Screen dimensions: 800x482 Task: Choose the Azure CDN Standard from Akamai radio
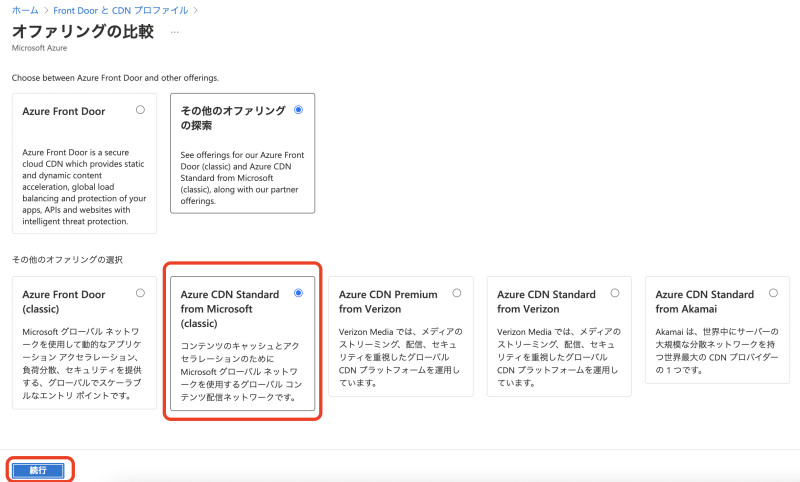point(773,293)
